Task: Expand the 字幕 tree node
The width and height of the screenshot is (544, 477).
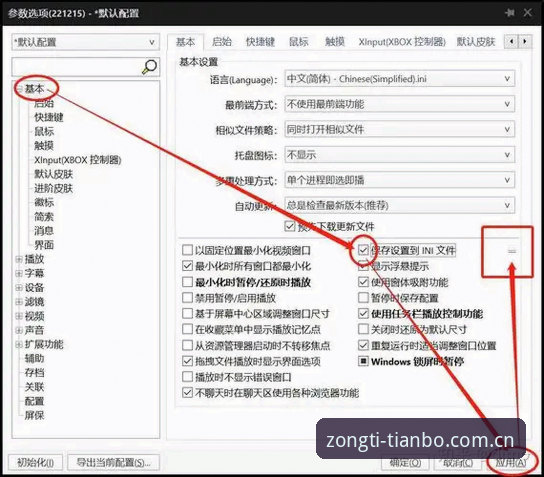Action: point(19,273)
